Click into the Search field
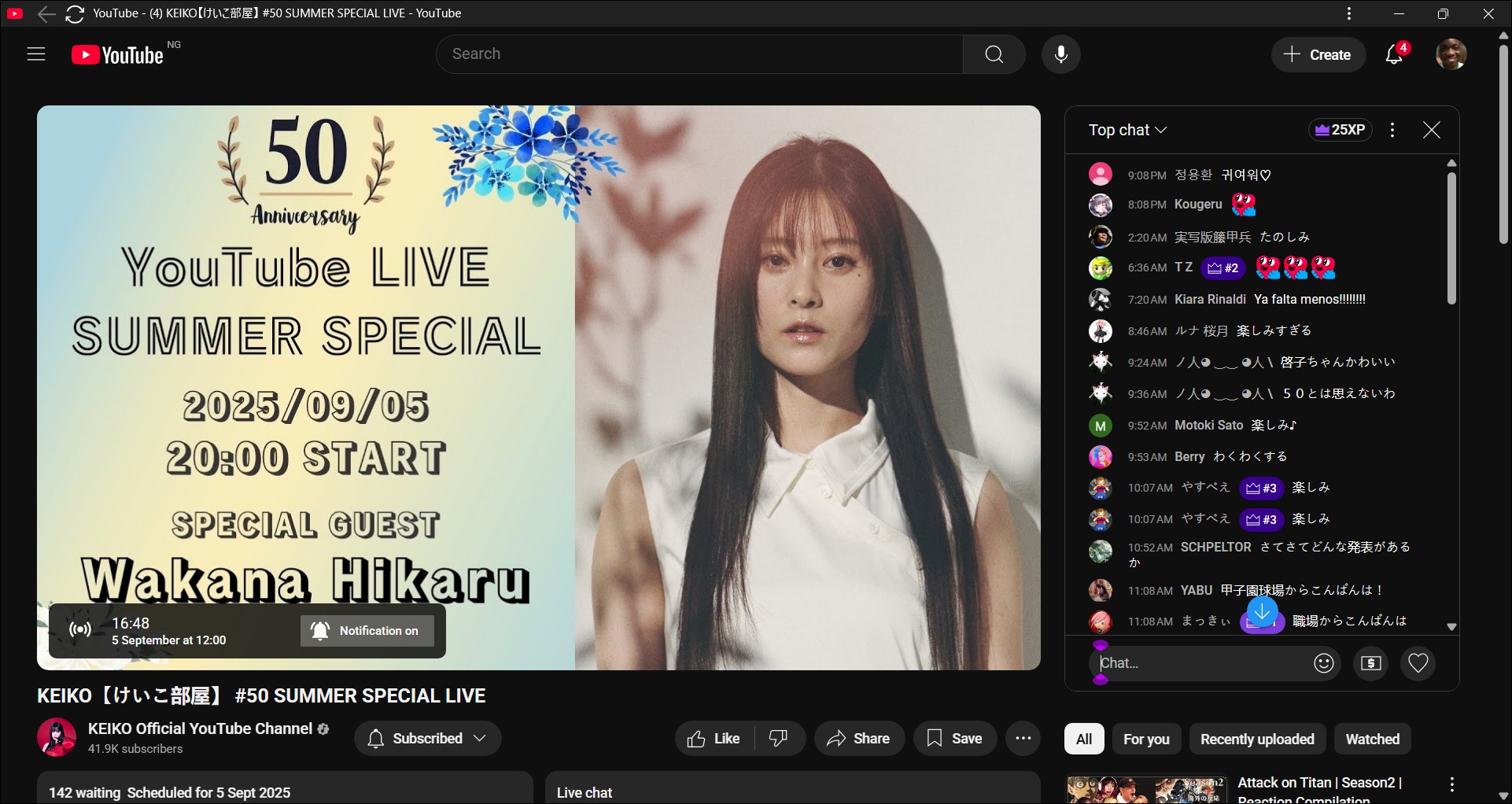 tap(700, 54)
